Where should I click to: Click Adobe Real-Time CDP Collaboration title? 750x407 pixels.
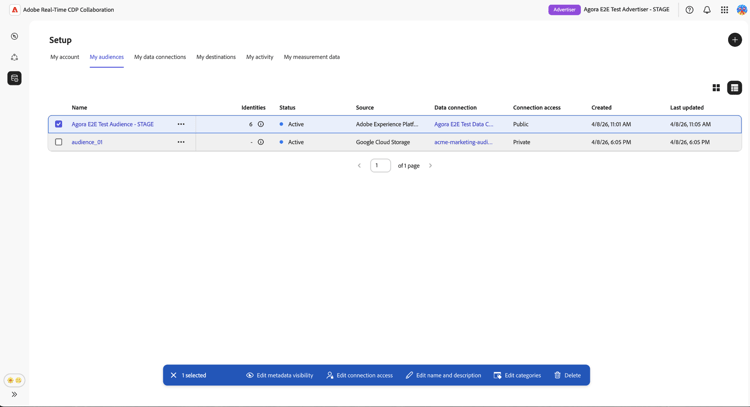(68, 10)
